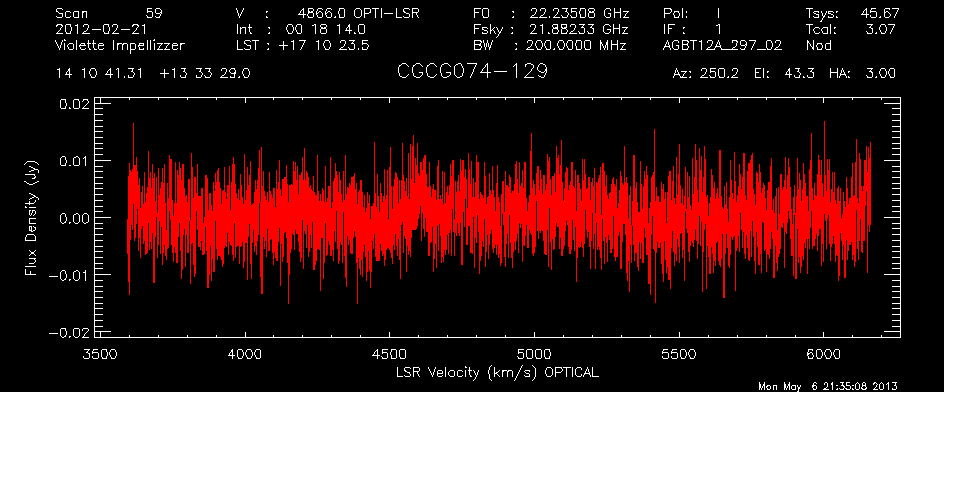This screenshot has width=962, height=490.
Task: Click y-axis tick label 0.02
Action: tap(74, 104)
